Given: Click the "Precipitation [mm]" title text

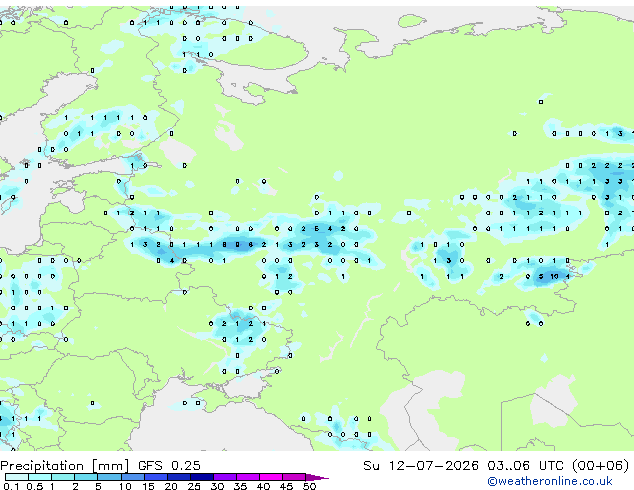Looking at the screenshot, I should pos(65,466).
